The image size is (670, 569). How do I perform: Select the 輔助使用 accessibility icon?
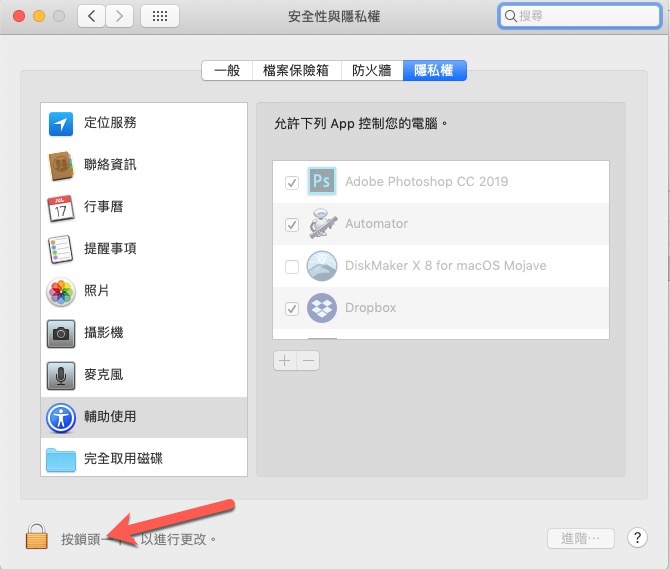click(x=61, y=418)
